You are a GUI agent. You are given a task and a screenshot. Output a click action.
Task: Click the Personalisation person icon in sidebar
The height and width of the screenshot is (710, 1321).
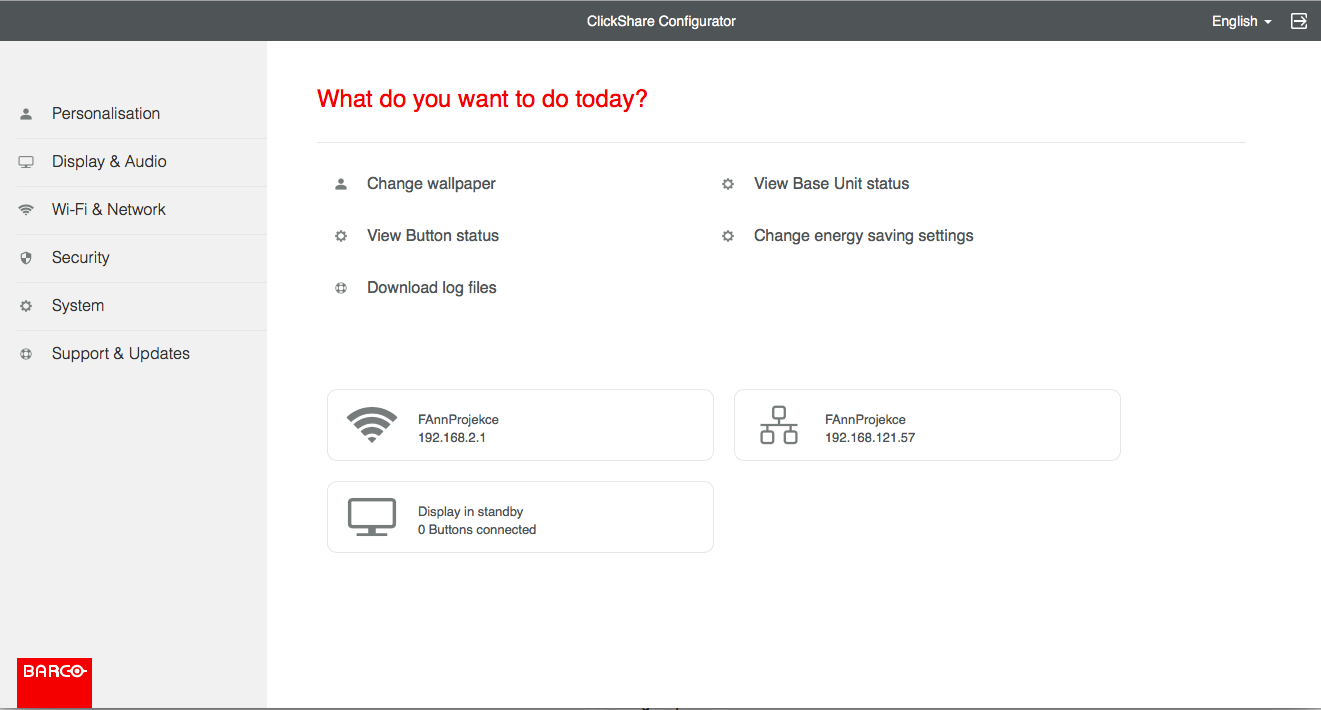[26, 114]
